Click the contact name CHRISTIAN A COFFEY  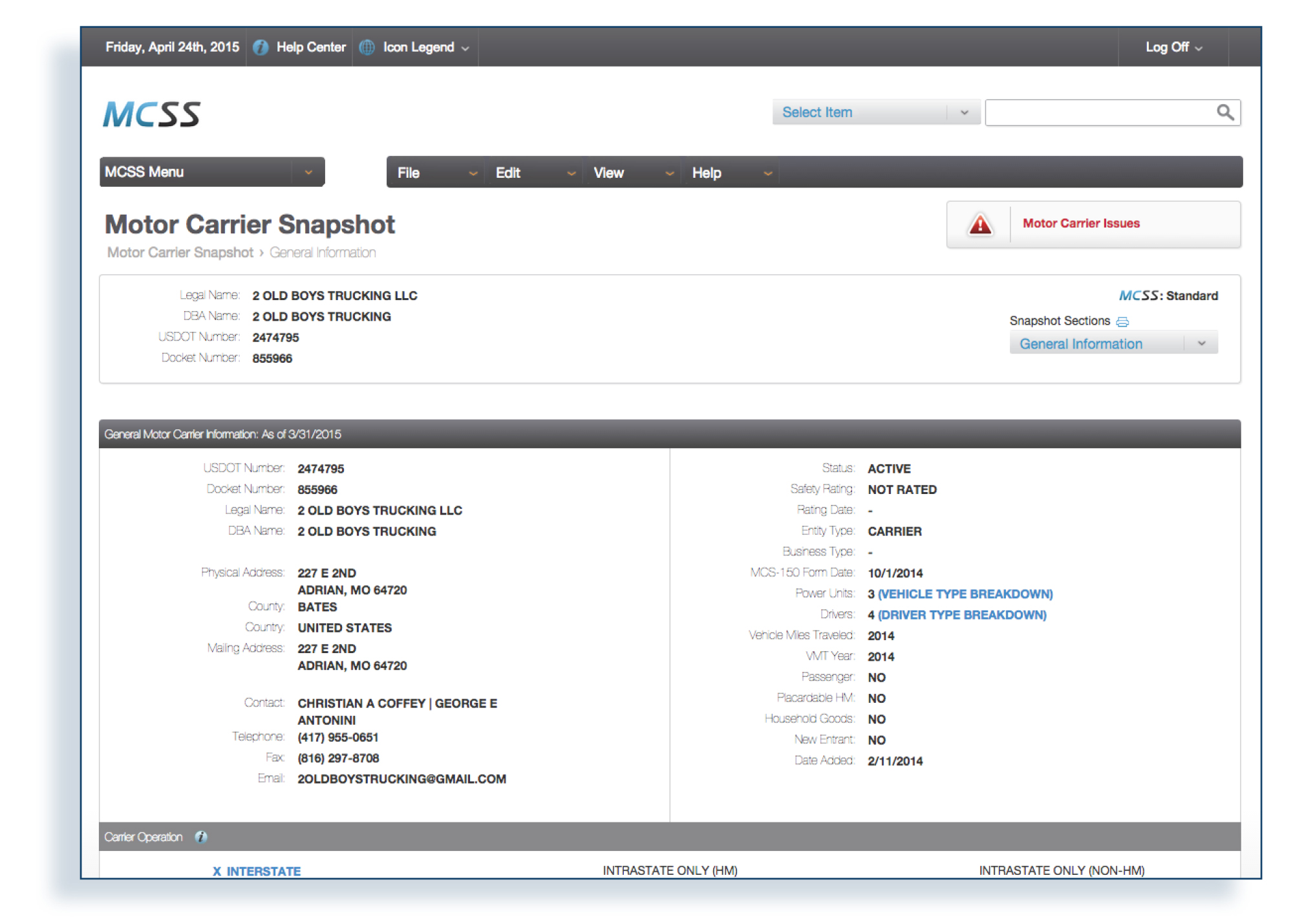coord(361,703)
